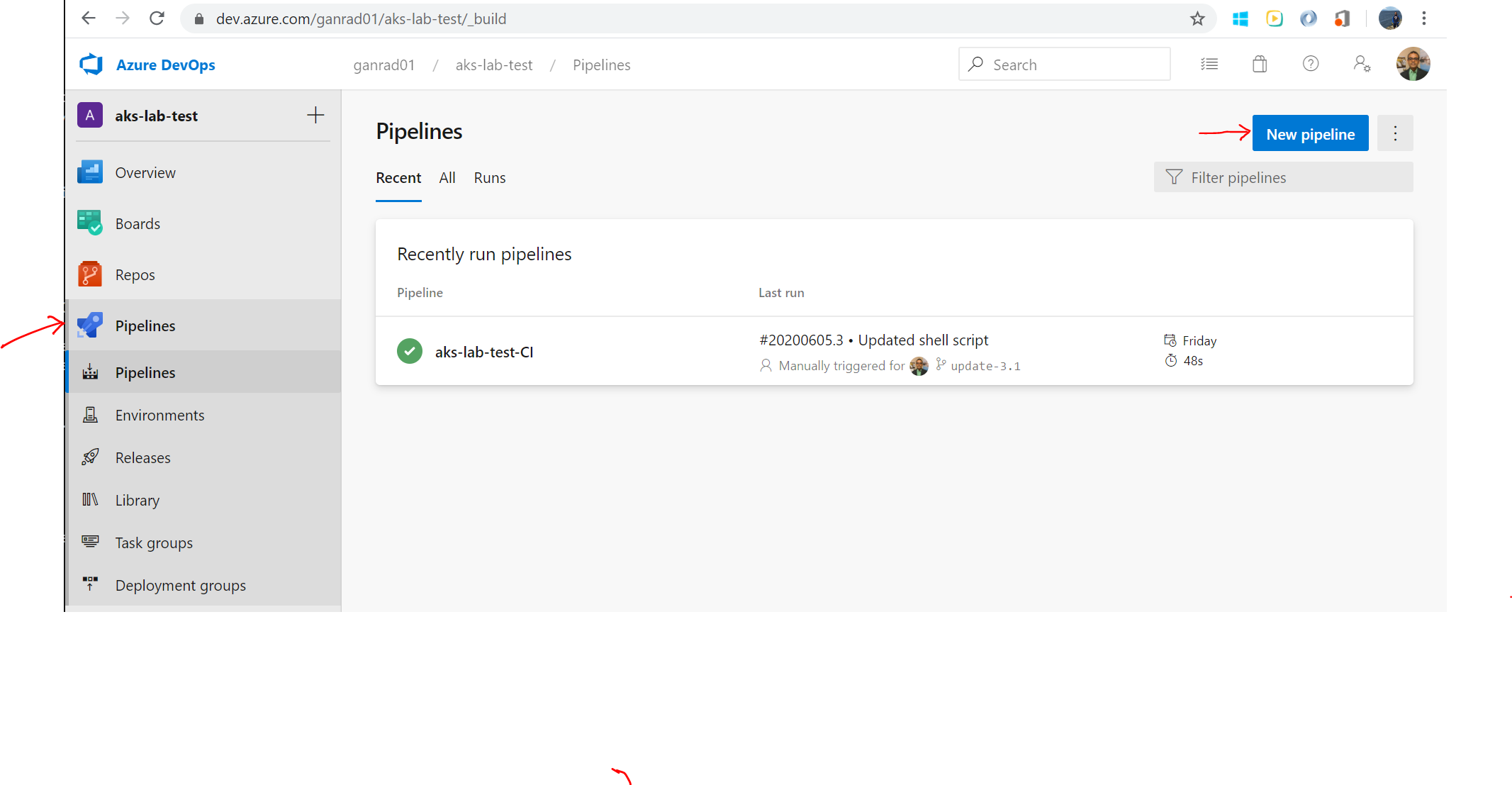Open Environments in the sidebar

pos(159,416)
